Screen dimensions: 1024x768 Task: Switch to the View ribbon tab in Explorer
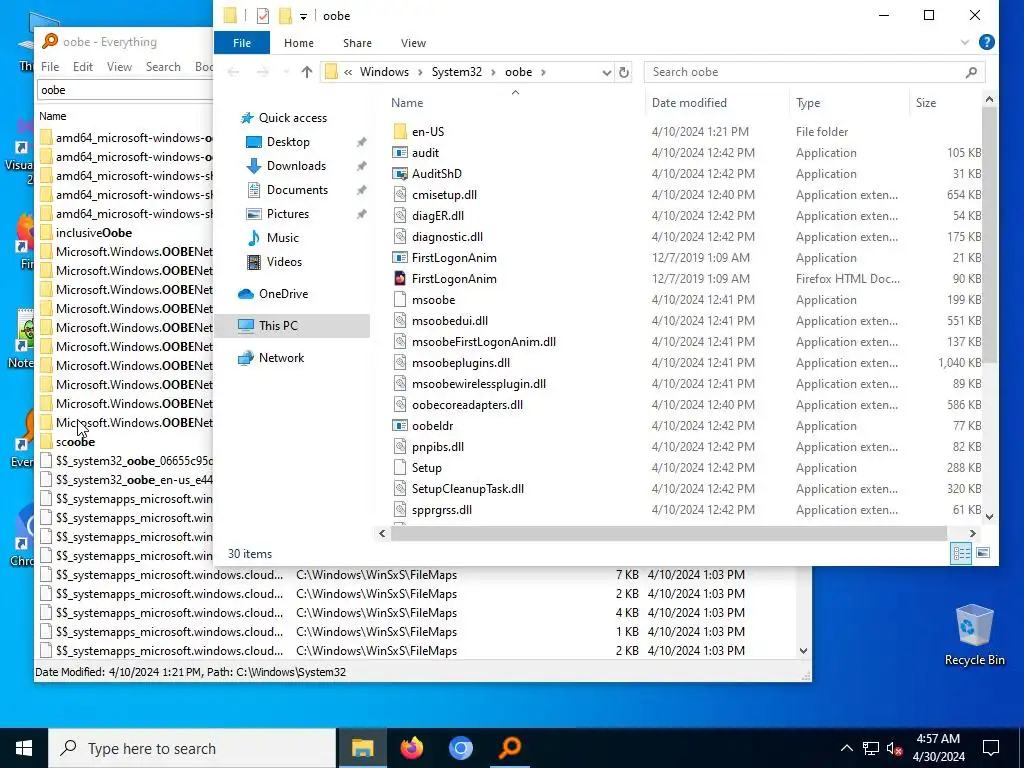[413, 43]
